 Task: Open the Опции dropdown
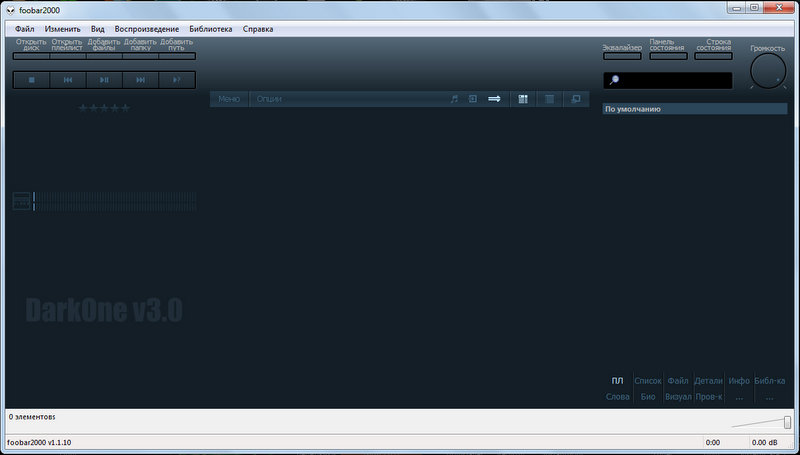[x=269, y=99]
